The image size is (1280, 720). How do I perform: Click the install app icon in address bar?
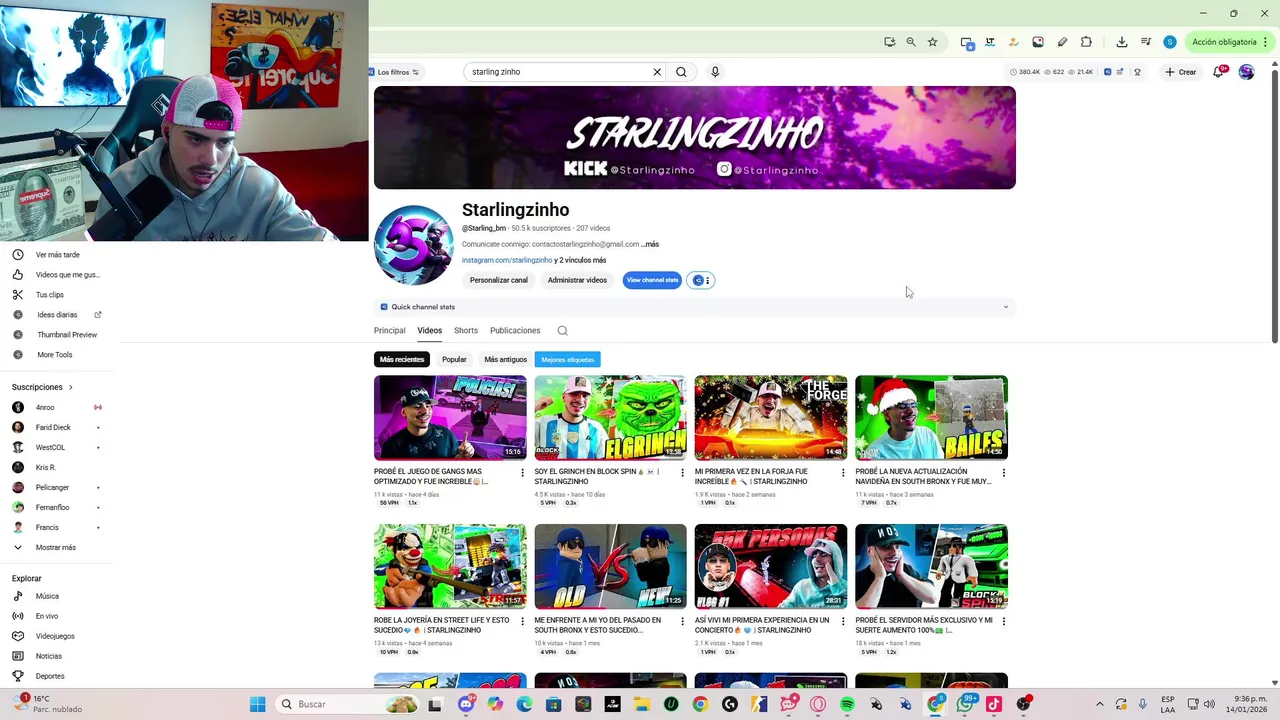(x=889, y=42)
